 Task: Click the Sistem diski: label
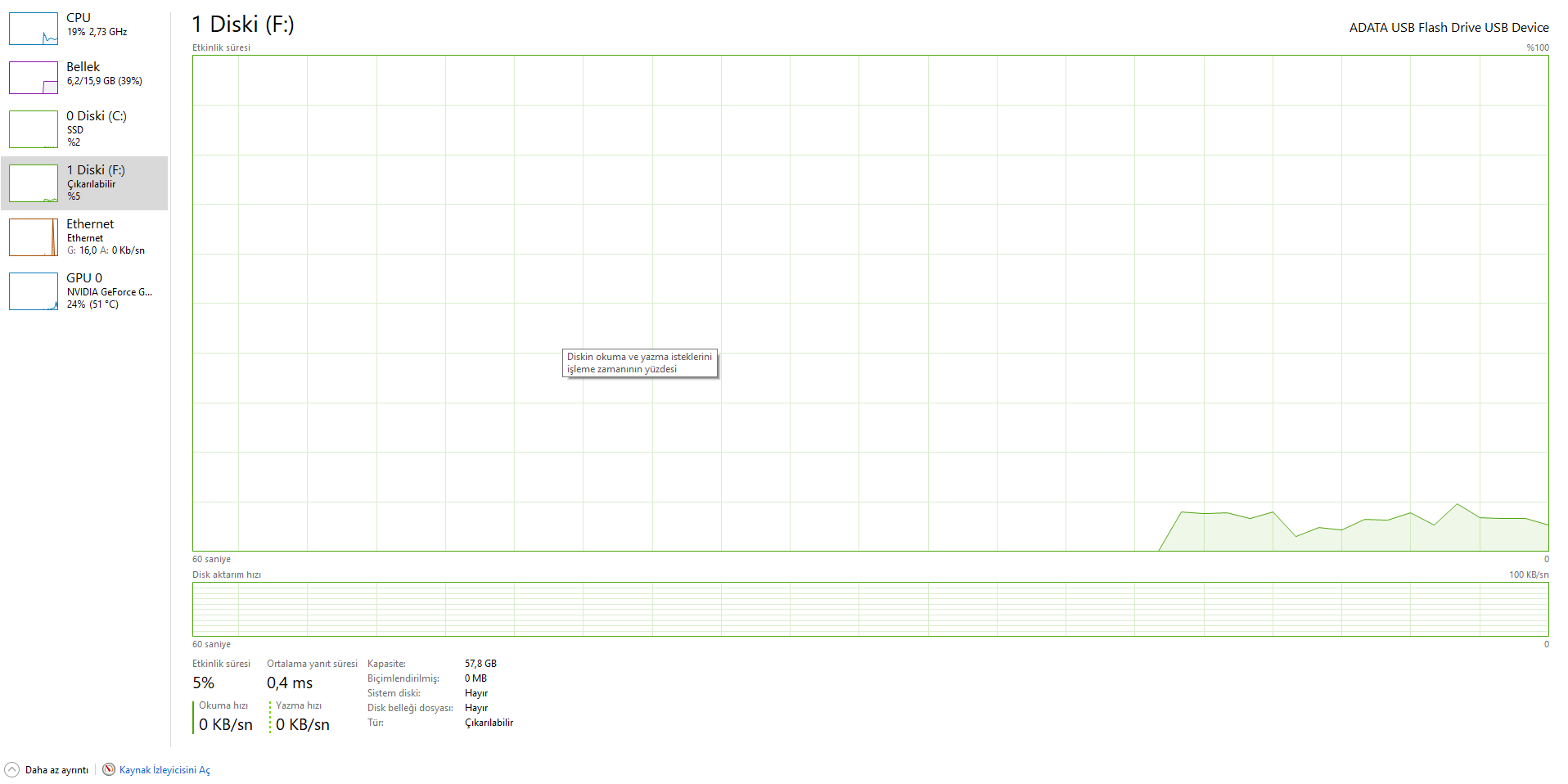tap(394, 693)
